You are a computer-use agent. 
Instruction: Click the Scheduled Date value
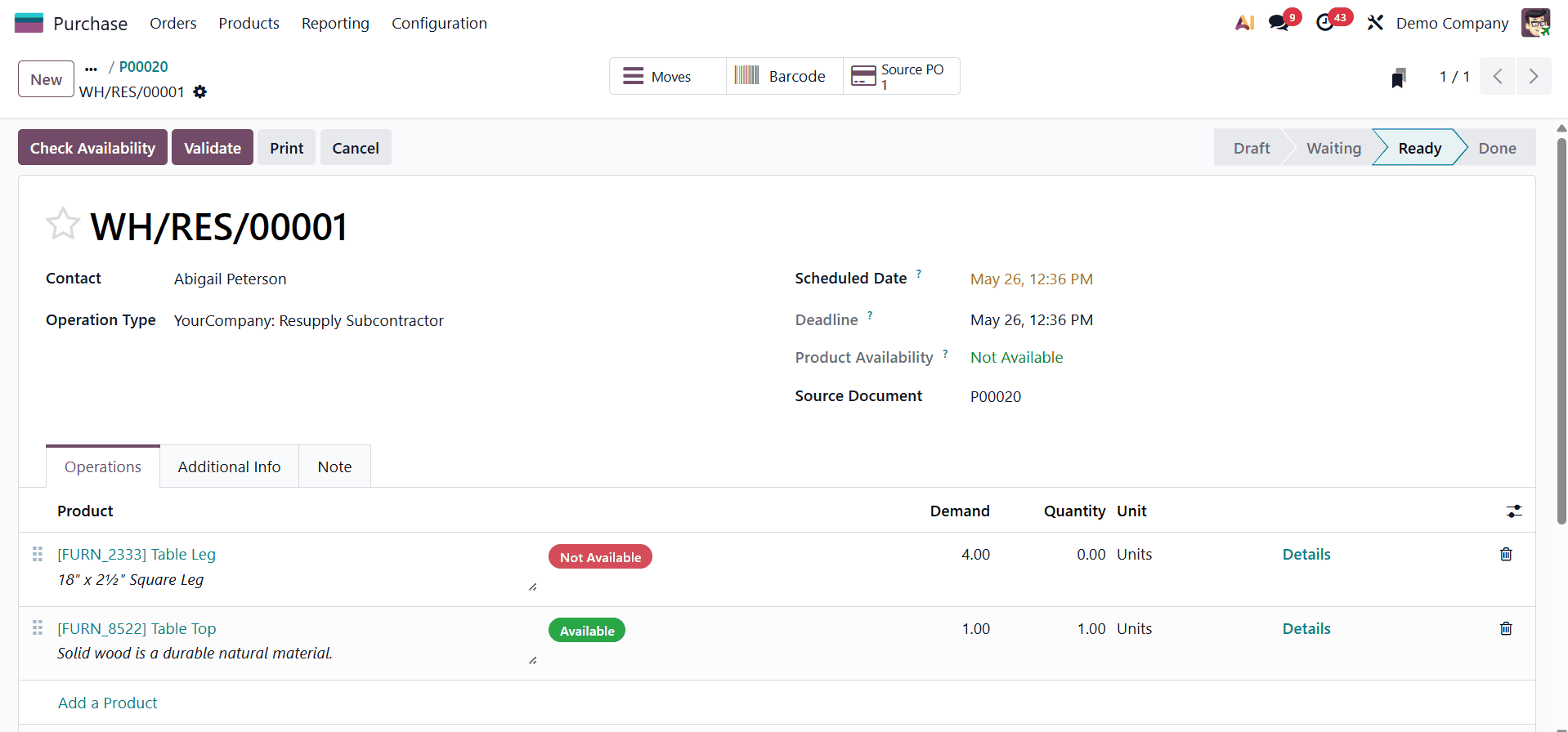1032,279
